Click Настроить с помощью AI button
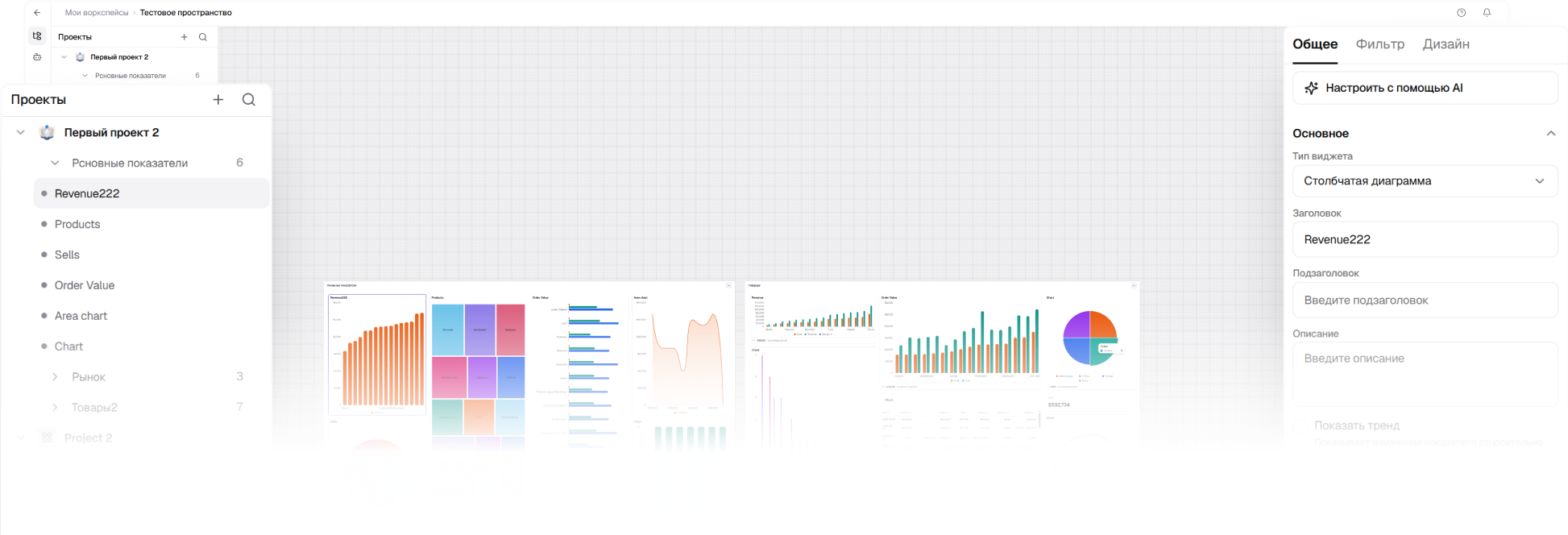 [x=1425, y=88]
